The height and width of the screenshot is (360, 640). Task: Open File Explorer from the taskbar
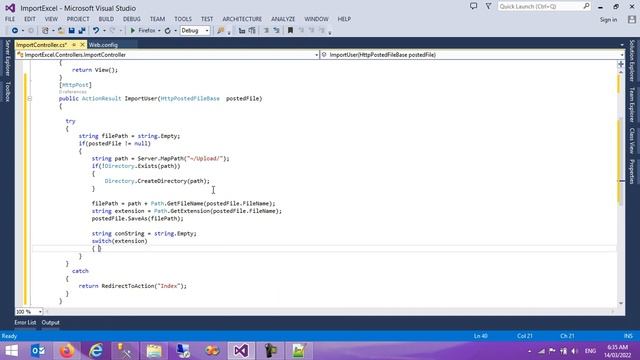coord(154,351)
